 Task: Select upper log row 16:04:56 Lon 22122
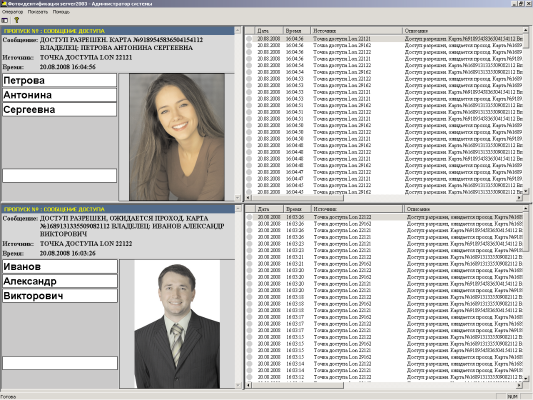pos(384,52)
